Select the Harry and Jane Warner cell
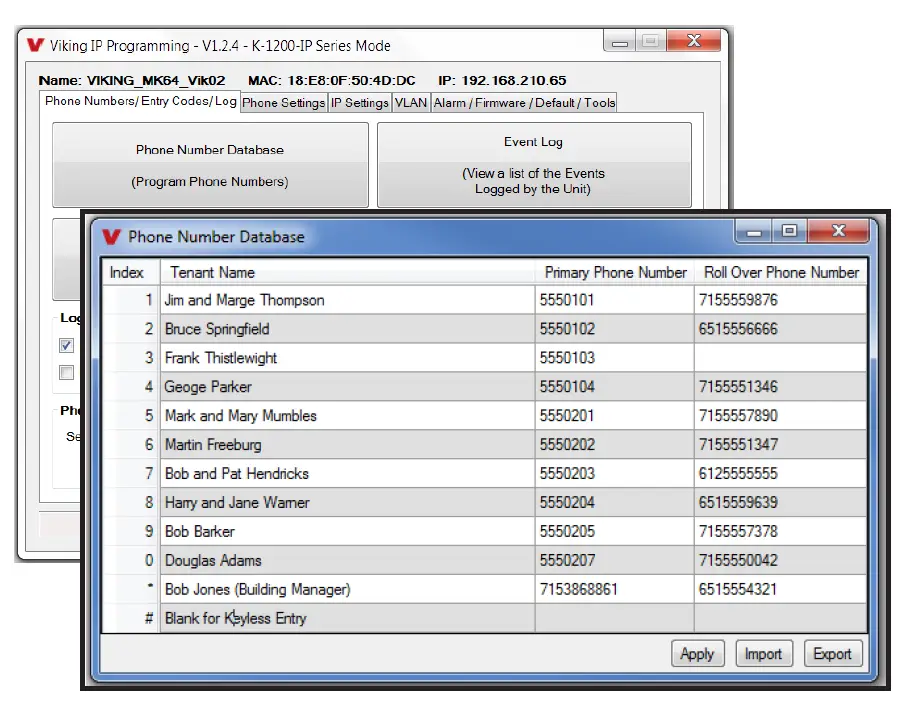 coord(347,502)
